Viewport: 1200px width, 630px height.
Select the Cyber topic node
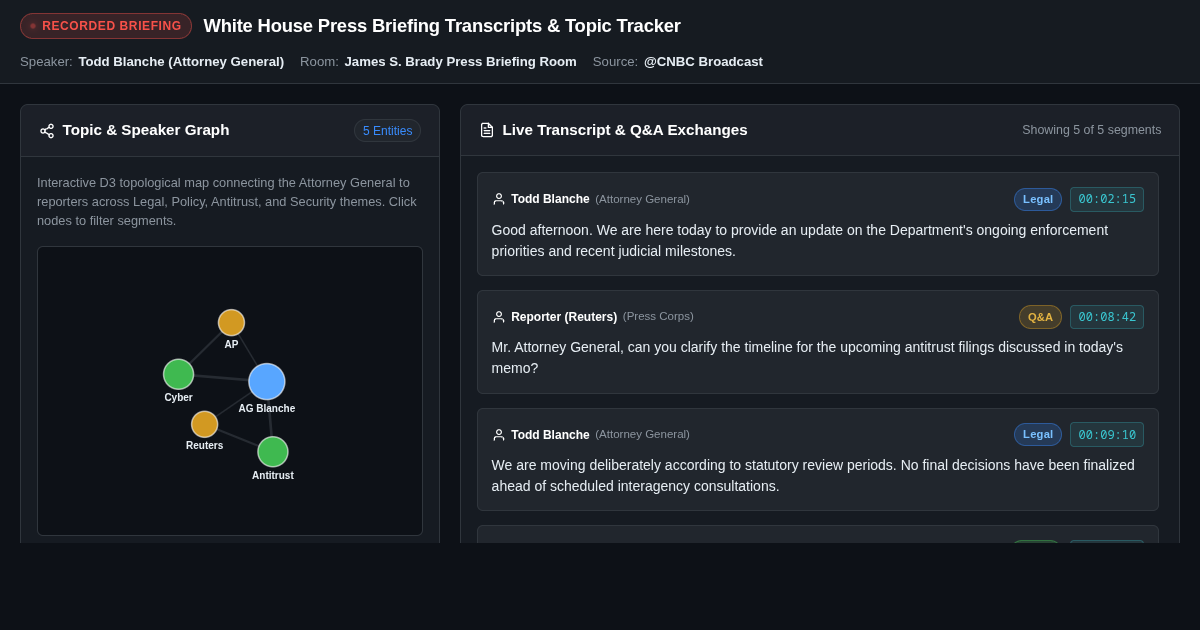pyautogui.click(x=178, y=374)
